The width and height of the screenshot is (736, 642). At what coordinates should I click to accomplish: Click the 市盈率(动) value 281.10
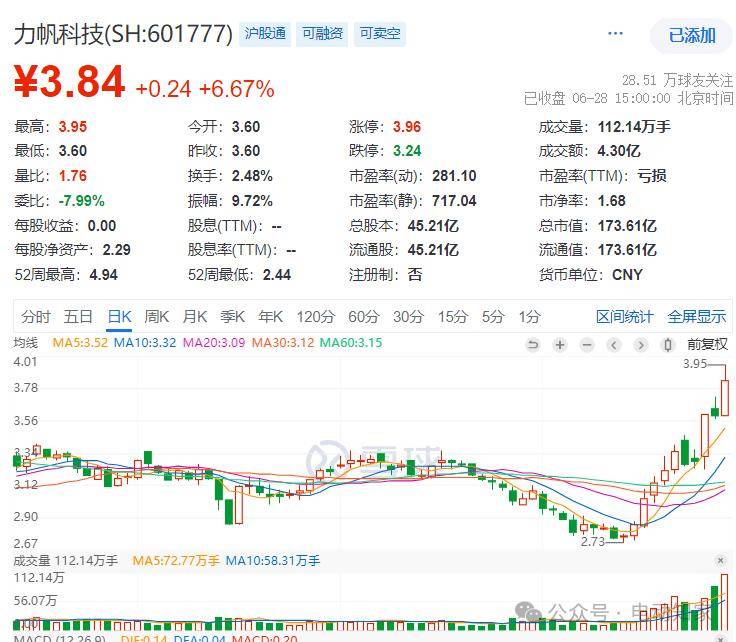coord(454,176)
